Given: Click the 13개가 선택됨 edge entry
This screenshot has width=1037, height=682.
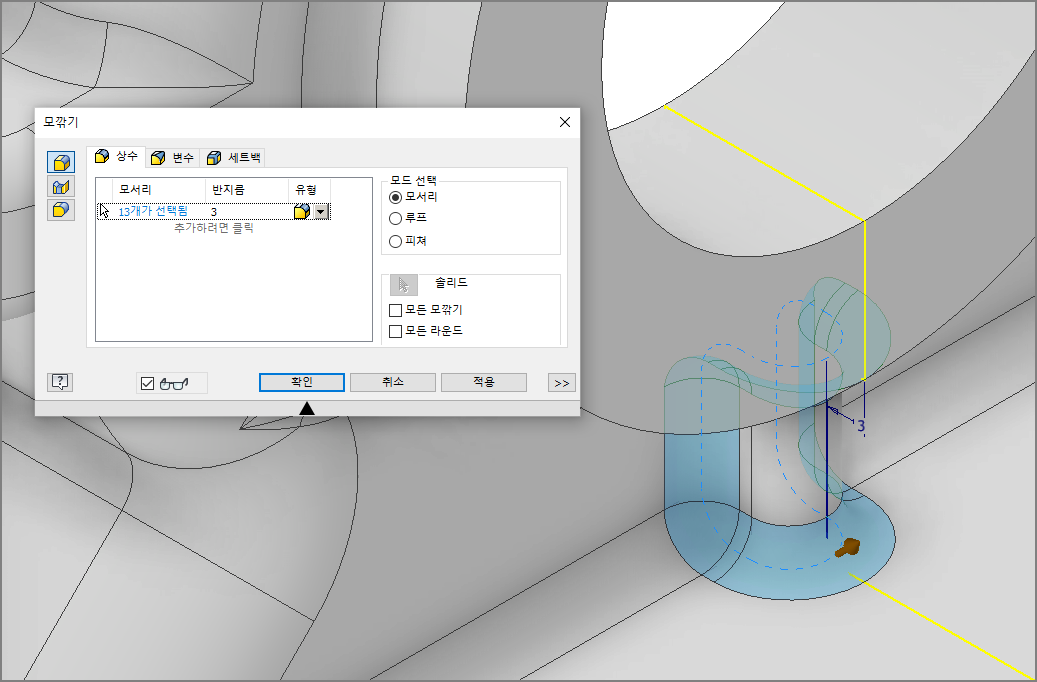Looking at the screenshot, I should 153,211.
